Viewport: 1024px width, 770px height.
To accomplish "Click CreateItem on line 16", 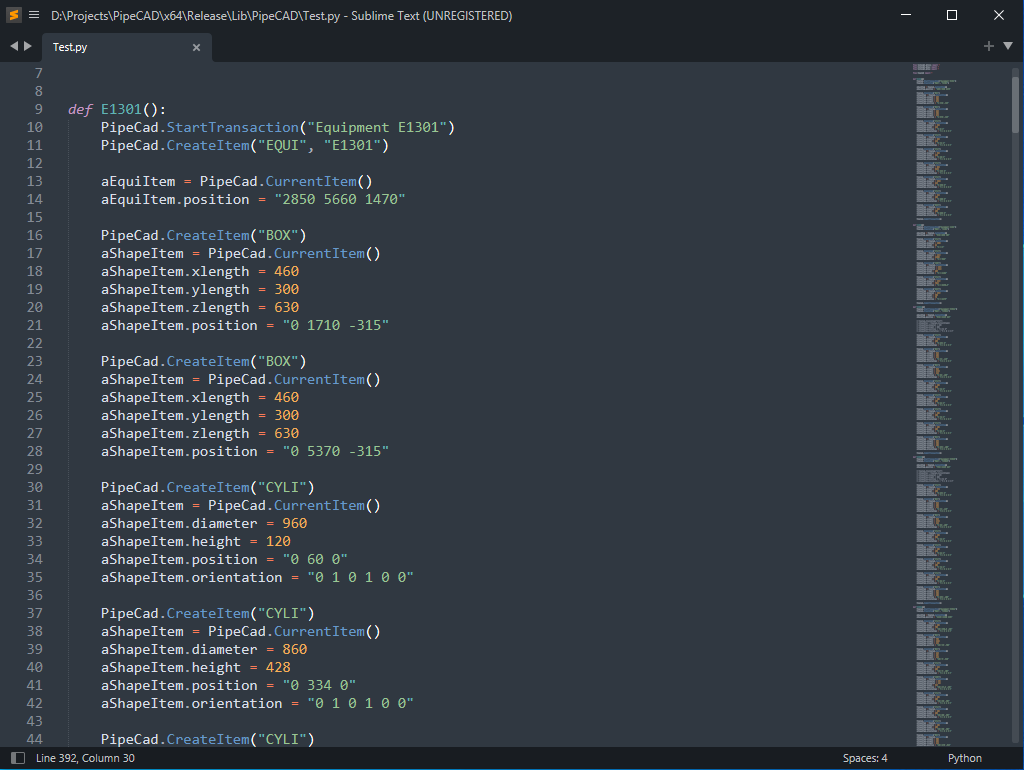I will coord(208,235).
